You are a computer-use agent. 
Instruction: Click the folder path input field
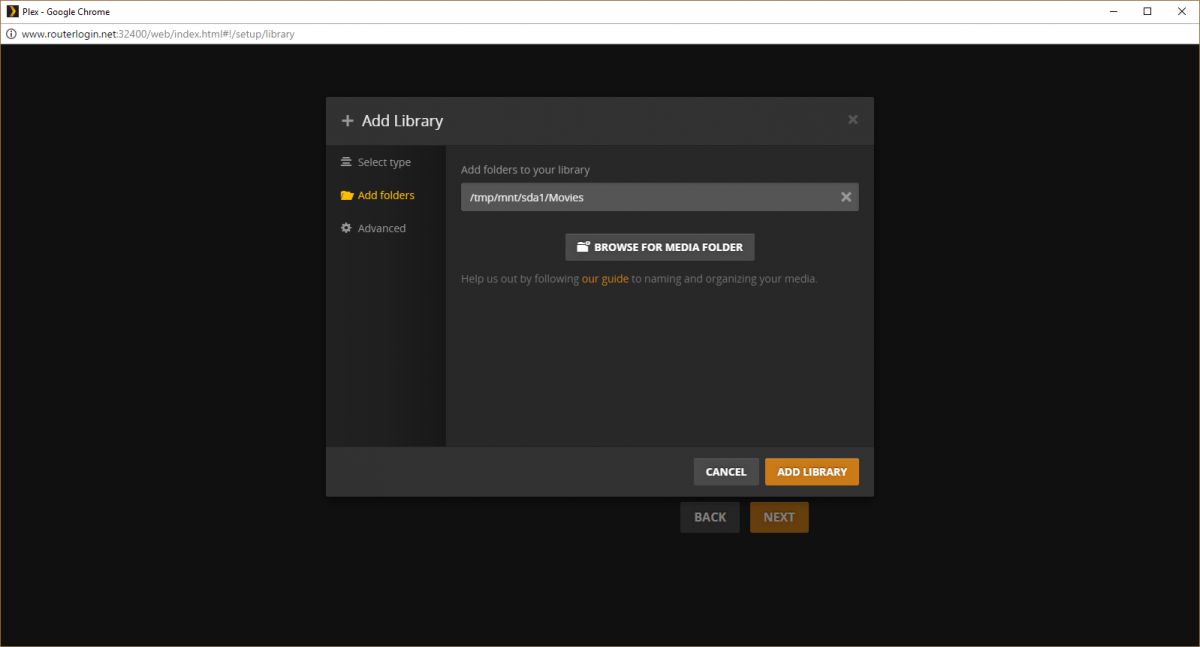click(660, 197)
